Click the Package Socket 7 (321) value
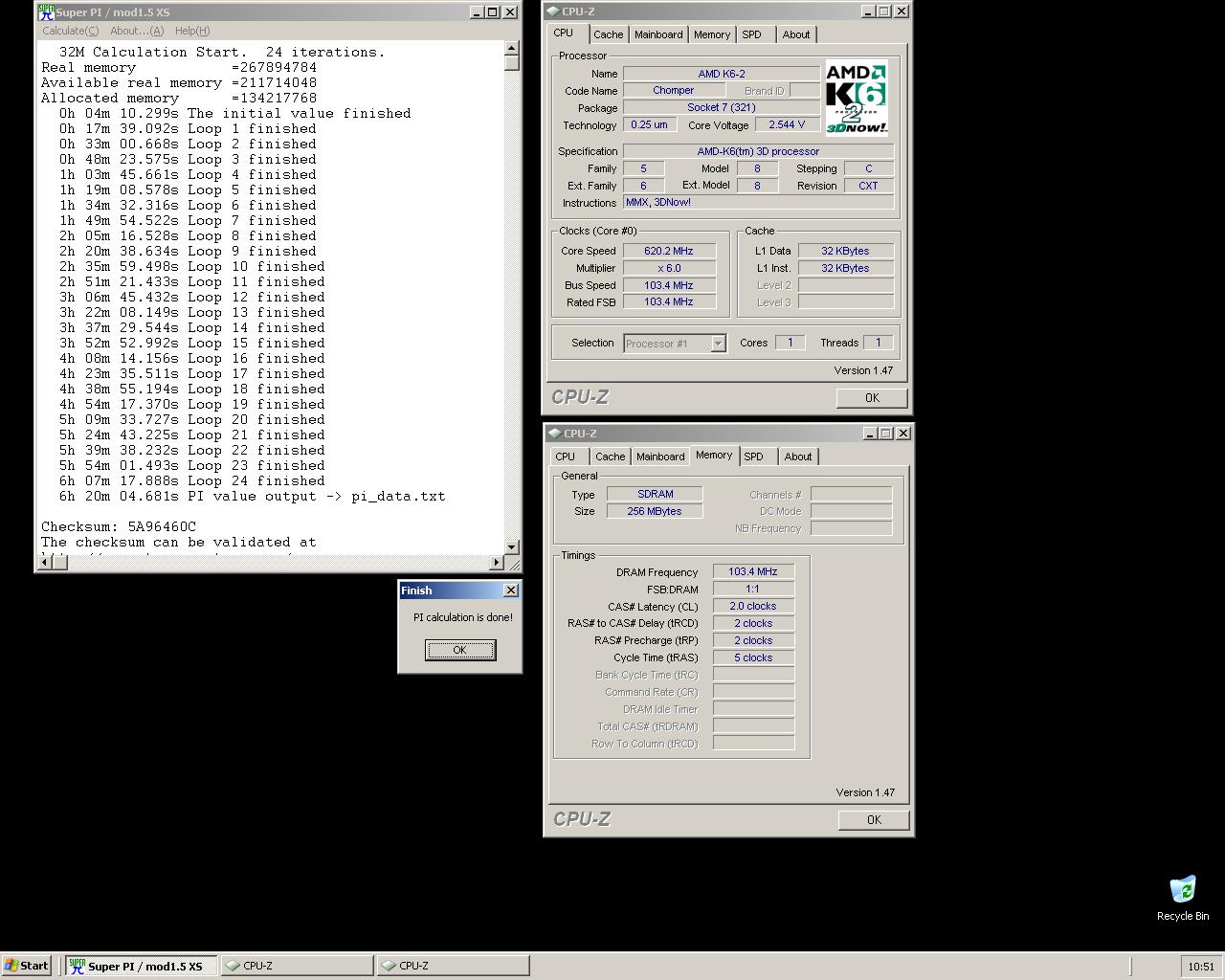The image size is (1225, 980). pyautogui.click(x=722, y=108)
